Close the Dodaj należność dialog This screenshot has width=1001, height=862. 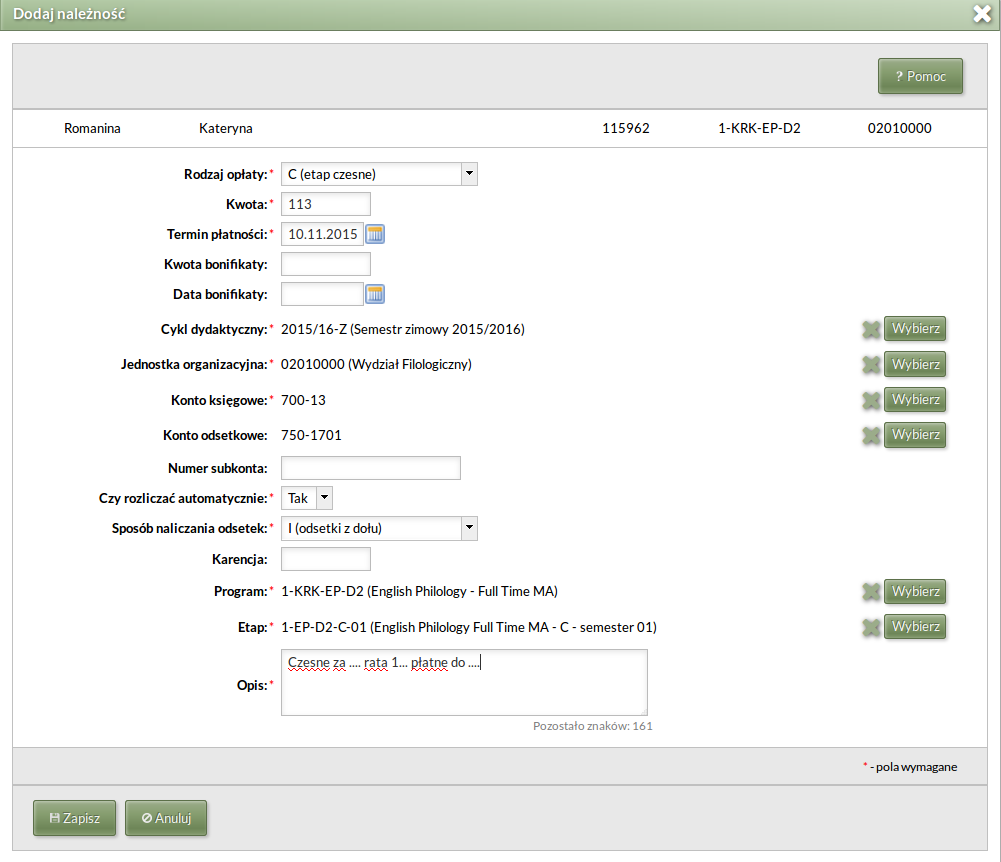[982, 13]
